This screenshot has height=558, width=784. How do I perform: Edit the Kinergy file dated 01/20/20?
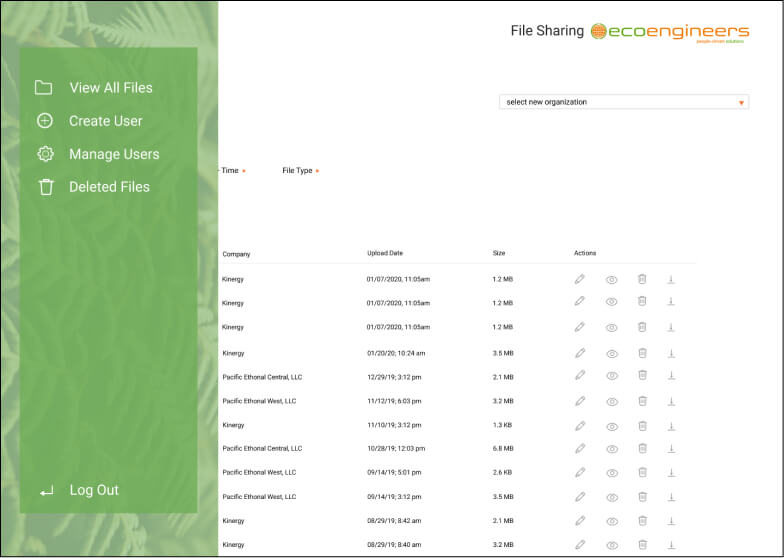[580, 353]
